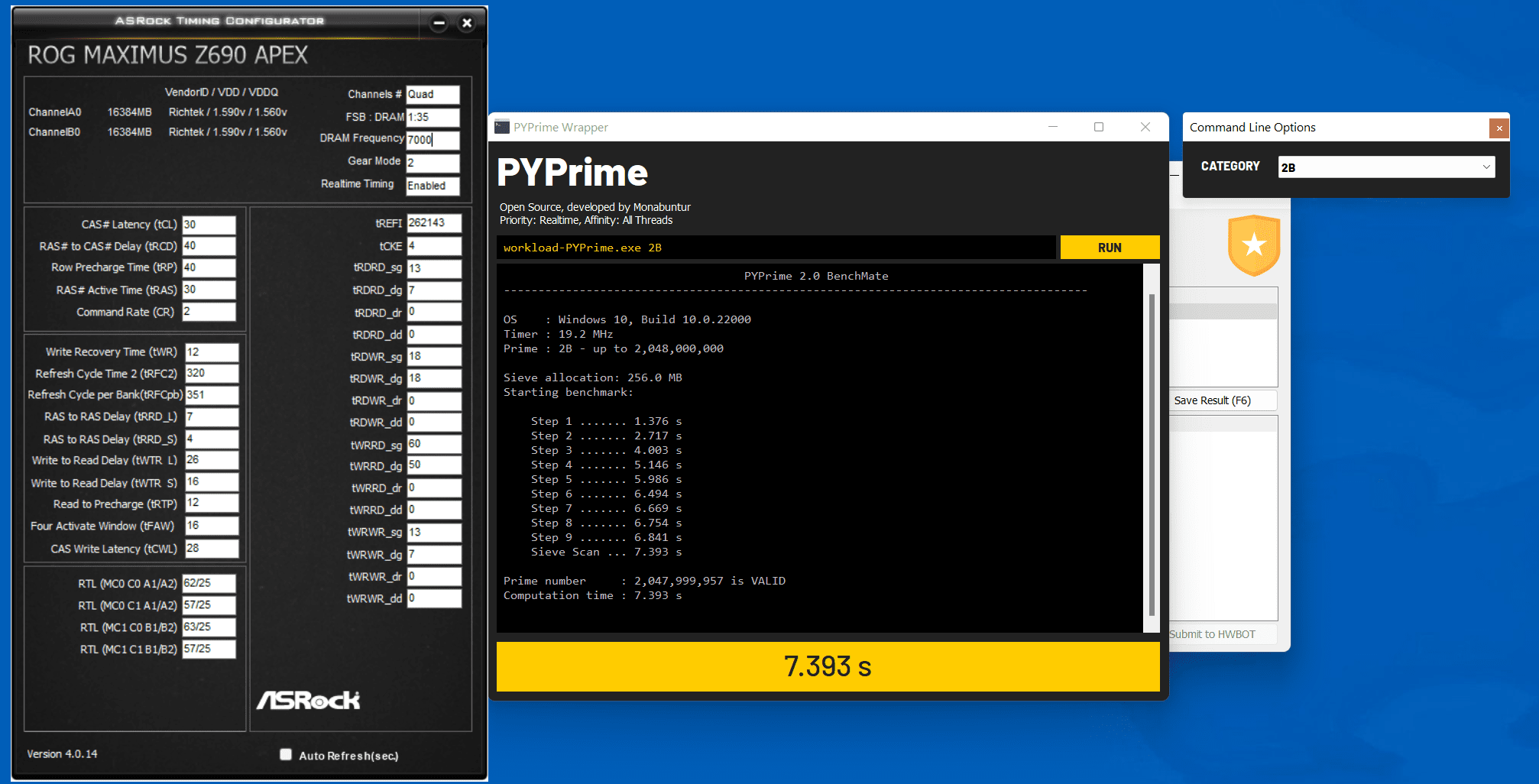Click RTL (MC1 C1 B1/B2) field 57/25
Viewport: 1539px width, 784px height.
(x=209, y=649)
